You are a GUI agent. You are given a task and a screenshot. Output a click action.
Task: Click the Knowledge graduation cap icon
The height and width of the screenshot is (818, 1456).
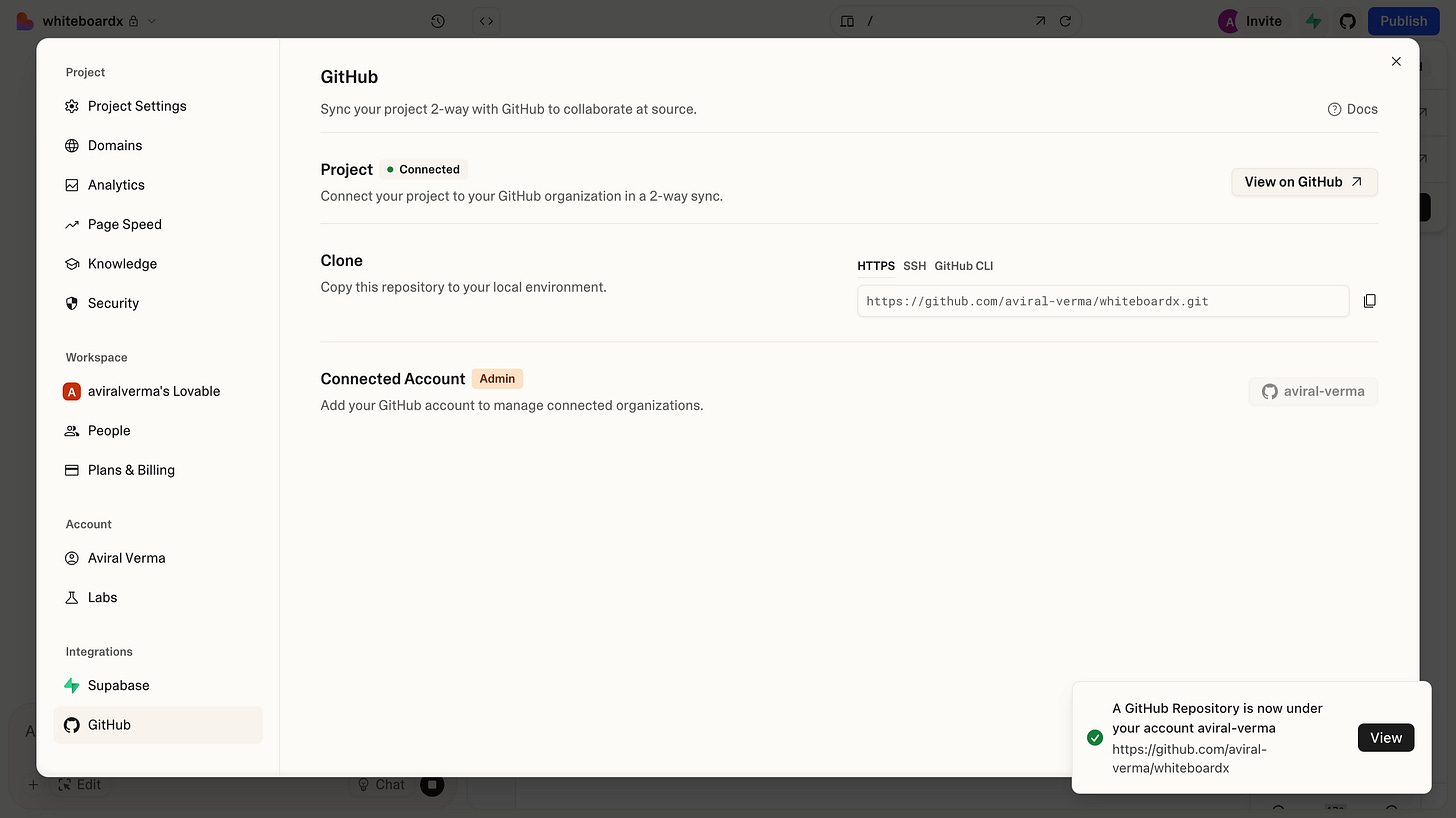72,264
